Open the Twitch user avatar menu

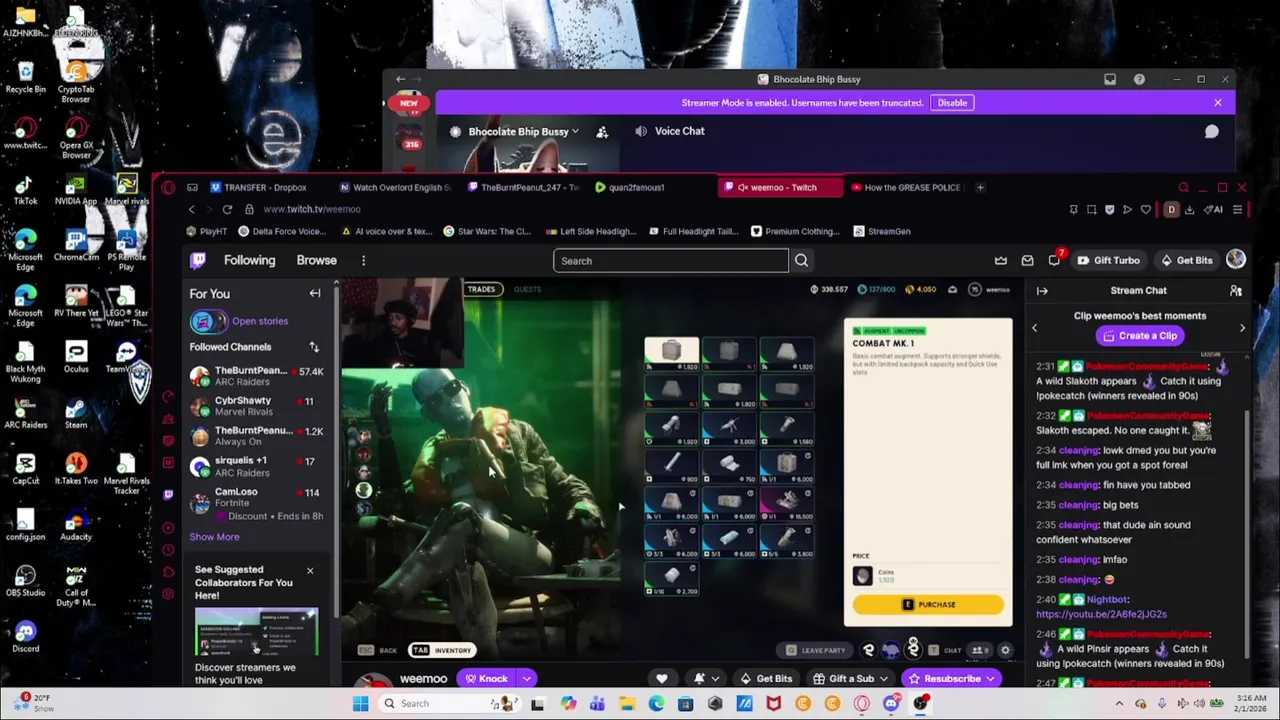click(x=1236, y=260)
